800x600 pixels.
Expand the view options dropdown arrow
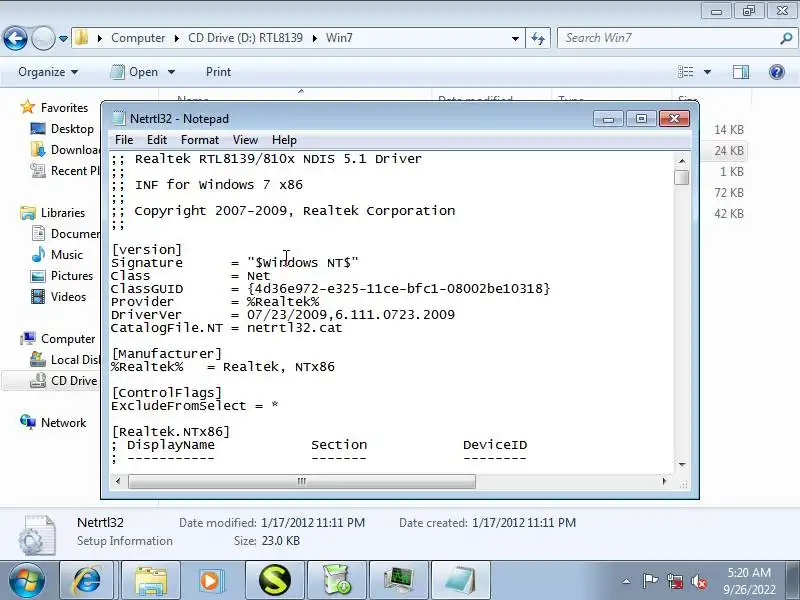pos(707,72)
